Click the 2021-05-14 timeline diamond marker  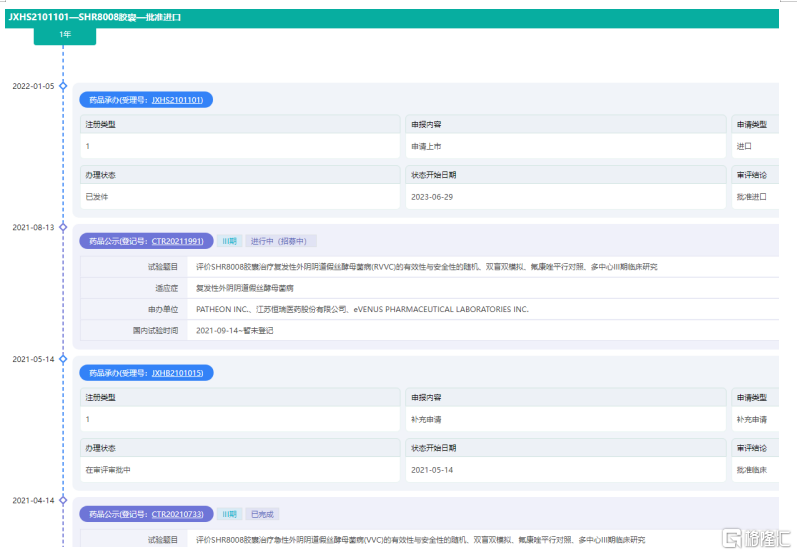click(x=63, y=359)
